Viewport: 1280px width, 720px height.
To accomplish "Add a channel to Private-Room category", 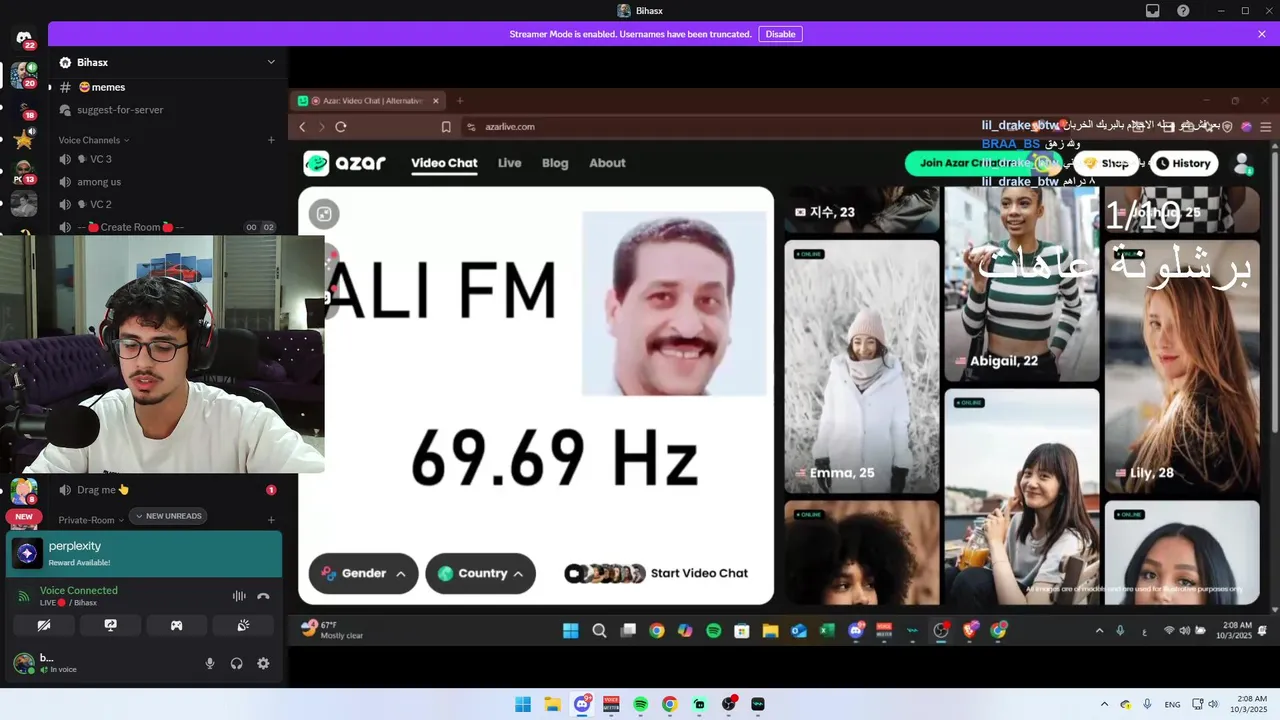I will point(271,520).
